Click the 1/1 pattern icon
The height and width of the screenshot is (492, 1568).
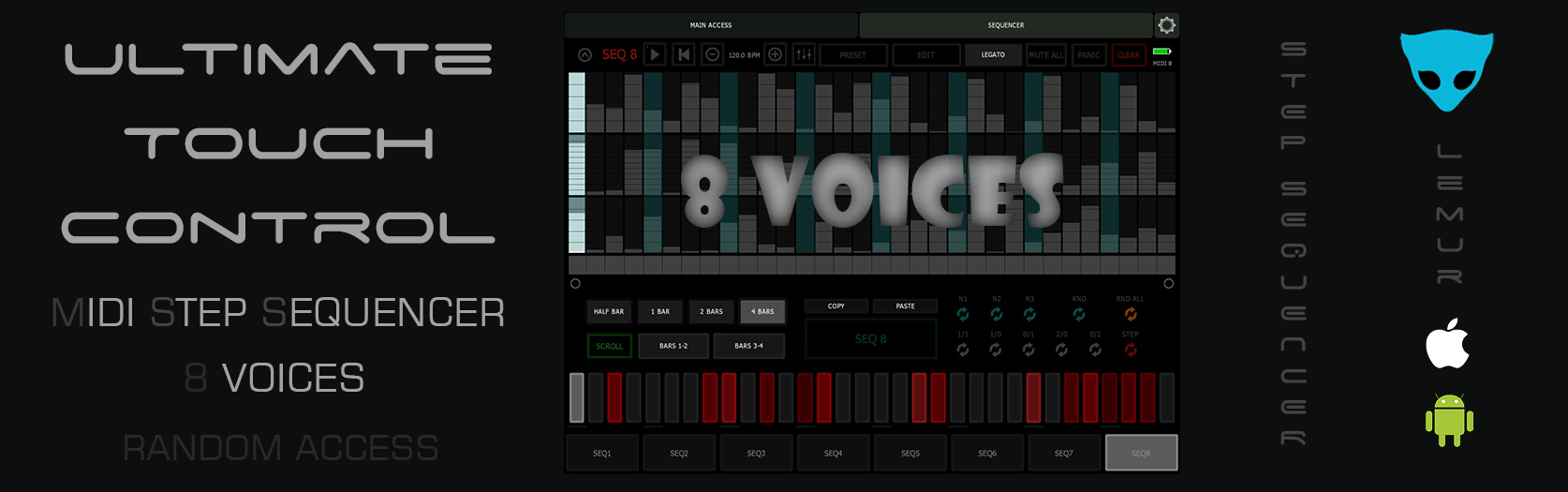click(x=963, y=350)
